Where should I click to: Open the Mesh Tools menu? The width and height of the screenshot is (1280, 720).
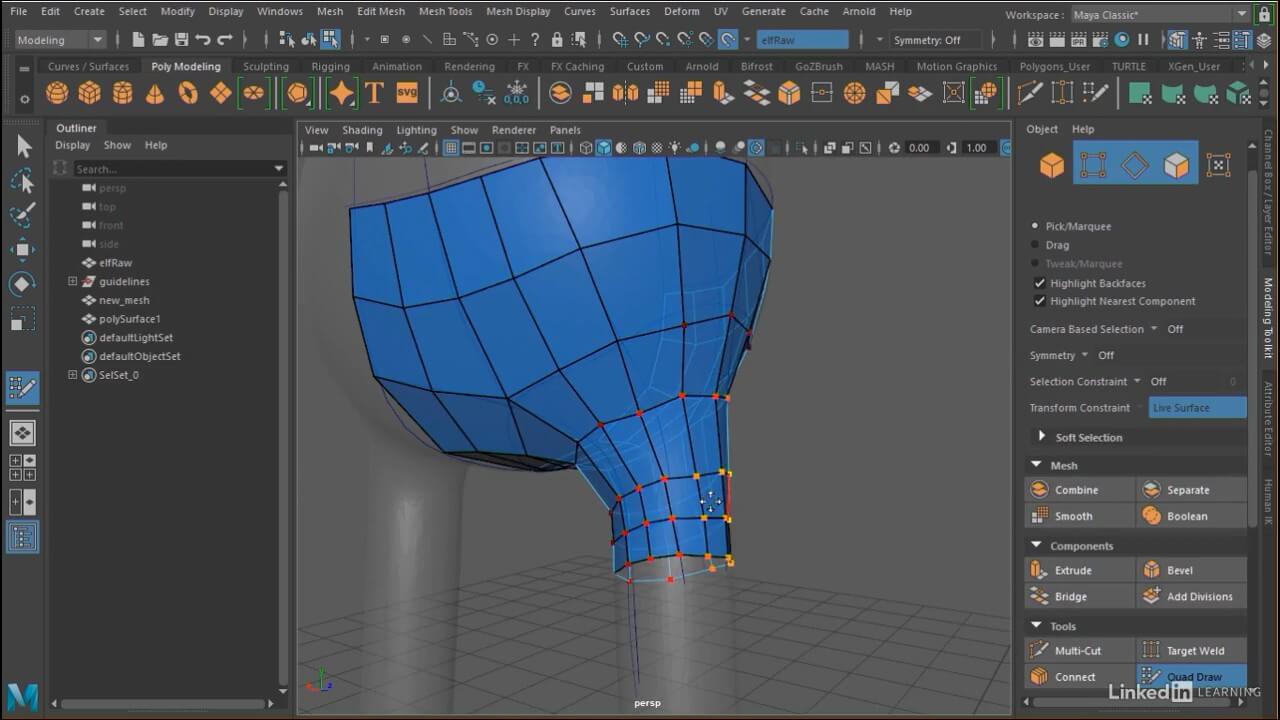[445, 11]
